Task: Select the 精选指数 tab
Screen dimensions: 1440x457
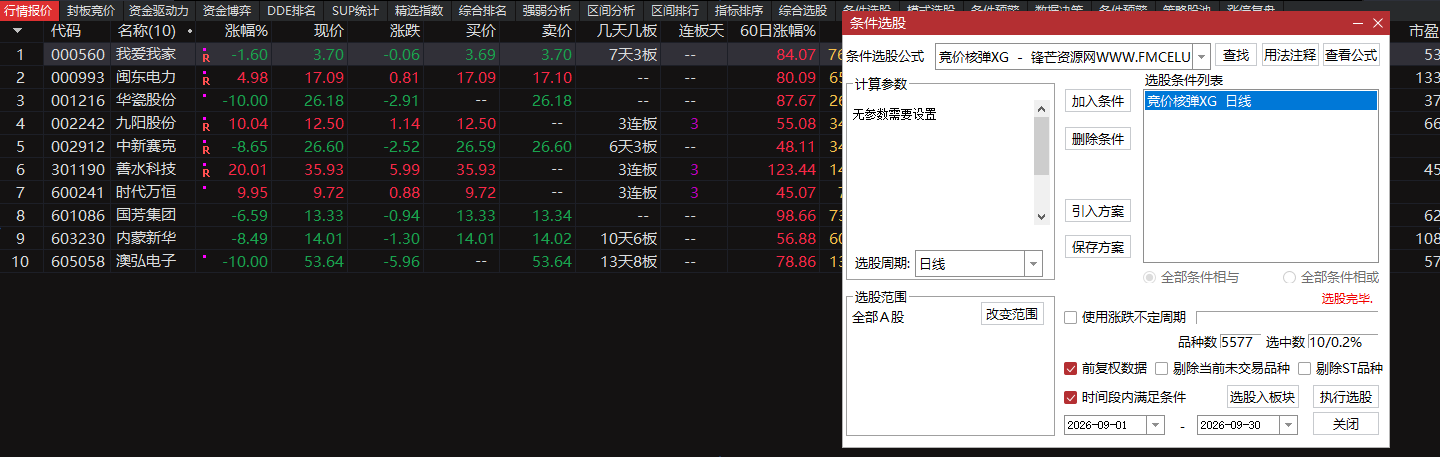Action: tap(419, 11)
